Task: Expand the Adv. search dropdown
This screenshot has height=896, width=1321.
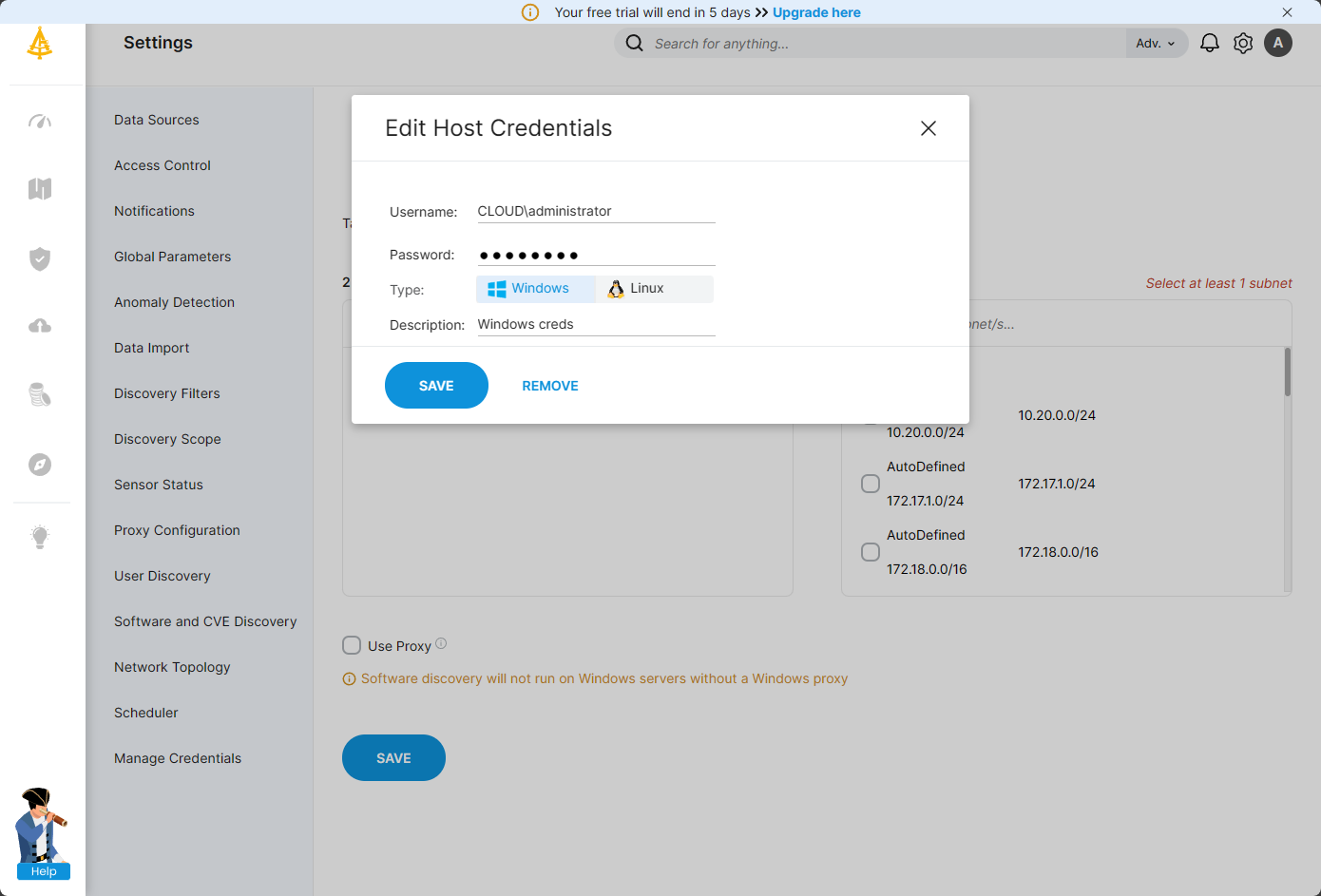Action: click(1156, 43)
